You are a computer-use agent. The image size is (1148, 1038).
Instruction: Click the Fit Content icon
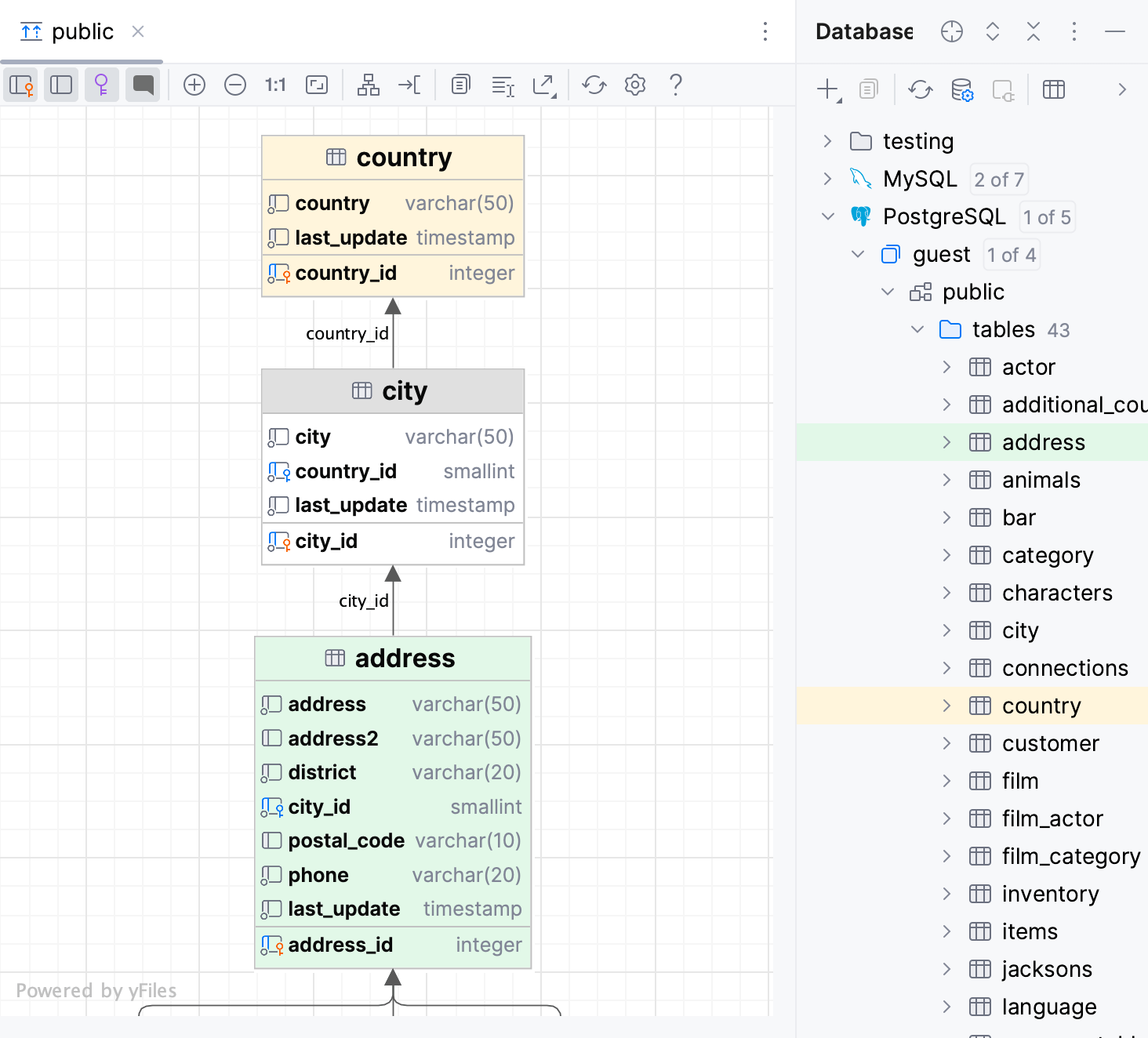click(317, 85)
